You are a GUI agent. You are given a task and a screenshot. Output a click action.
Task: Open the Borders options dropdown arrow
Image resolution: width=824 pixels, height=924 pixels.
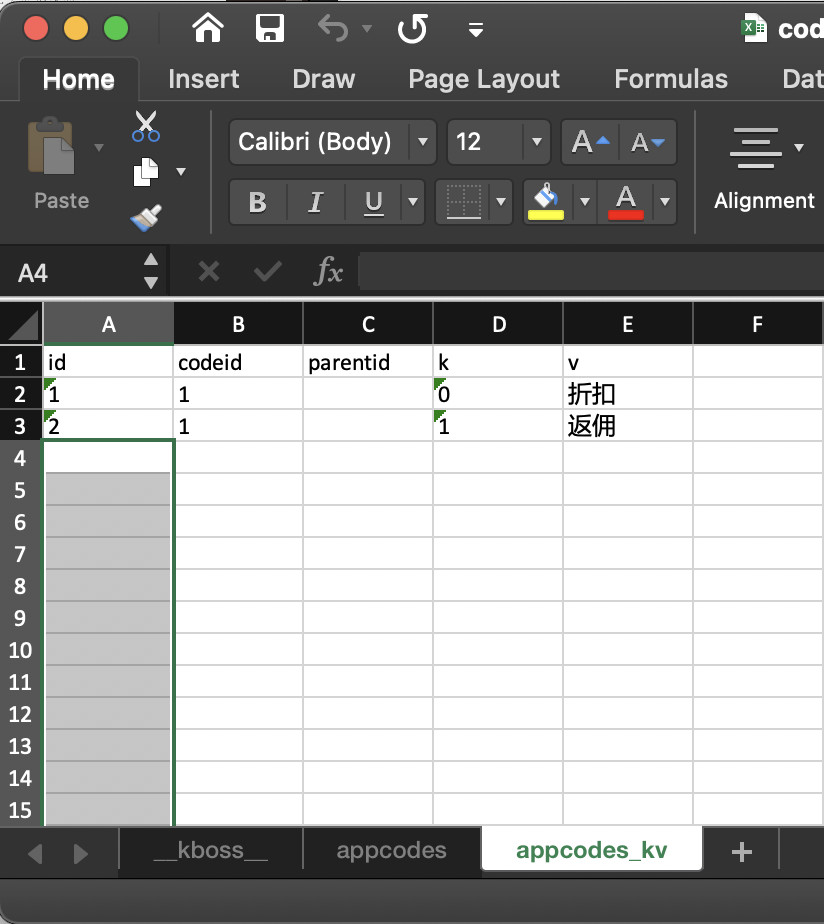click(501, 203)
